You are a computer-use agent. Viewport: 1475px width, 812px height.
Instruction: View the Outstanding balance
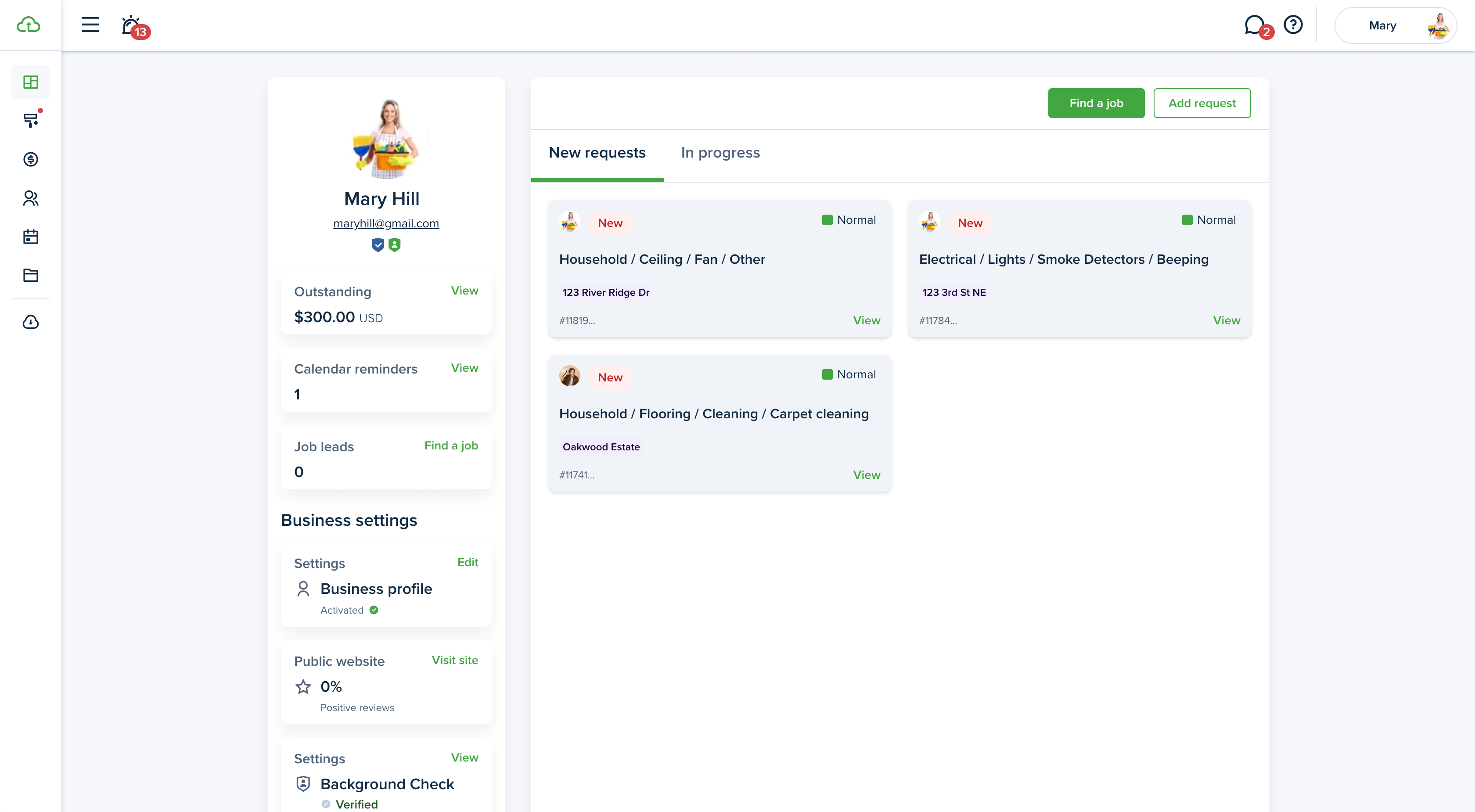tap(464, 290)
